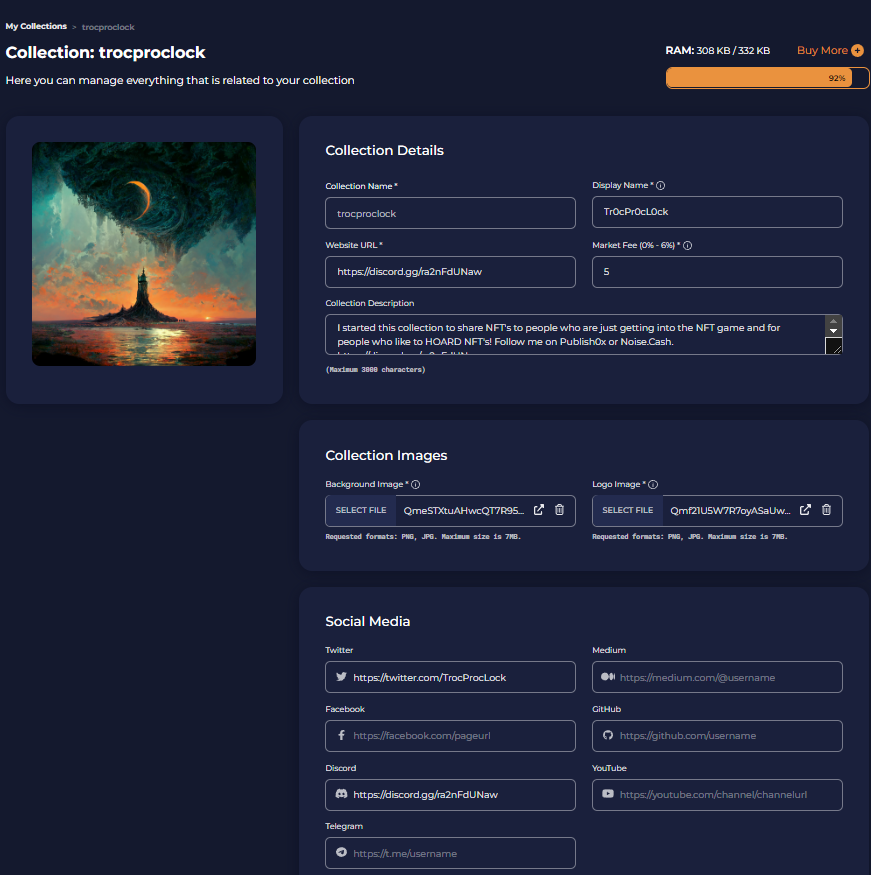Click the RAM usage progress bar
The image size is (871, 875).
tap(767, 78)
